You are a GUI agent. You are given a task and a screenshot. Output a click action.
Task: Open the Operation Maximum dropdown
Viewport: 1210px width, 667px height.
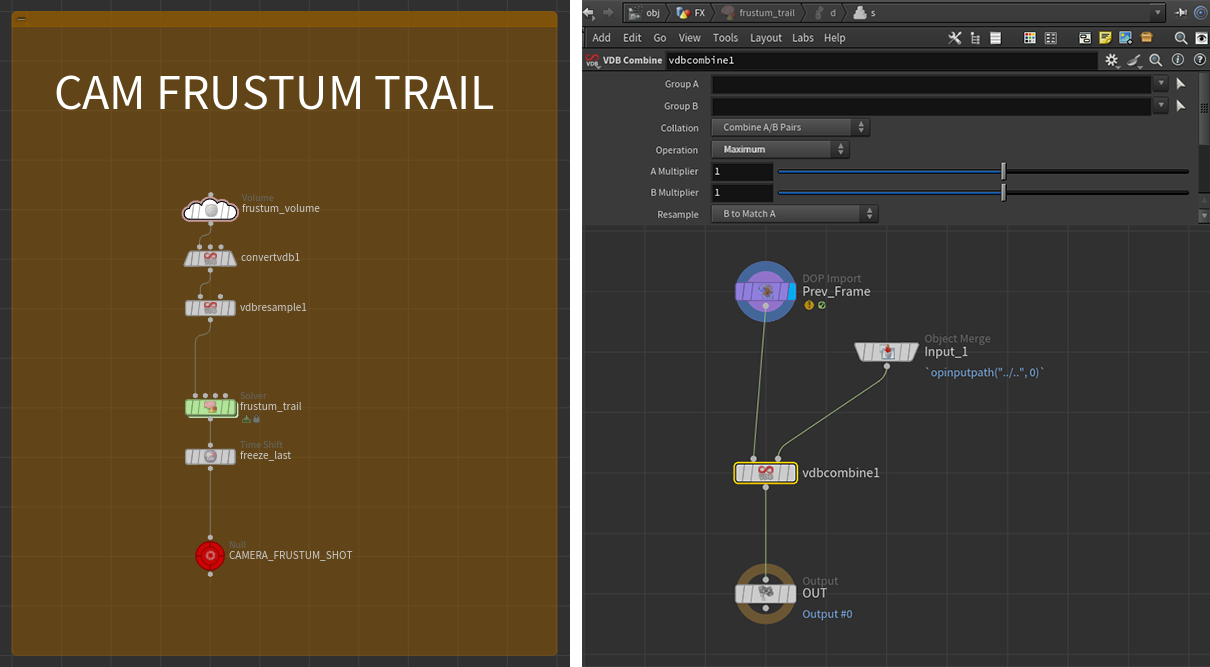coord(780,149)
